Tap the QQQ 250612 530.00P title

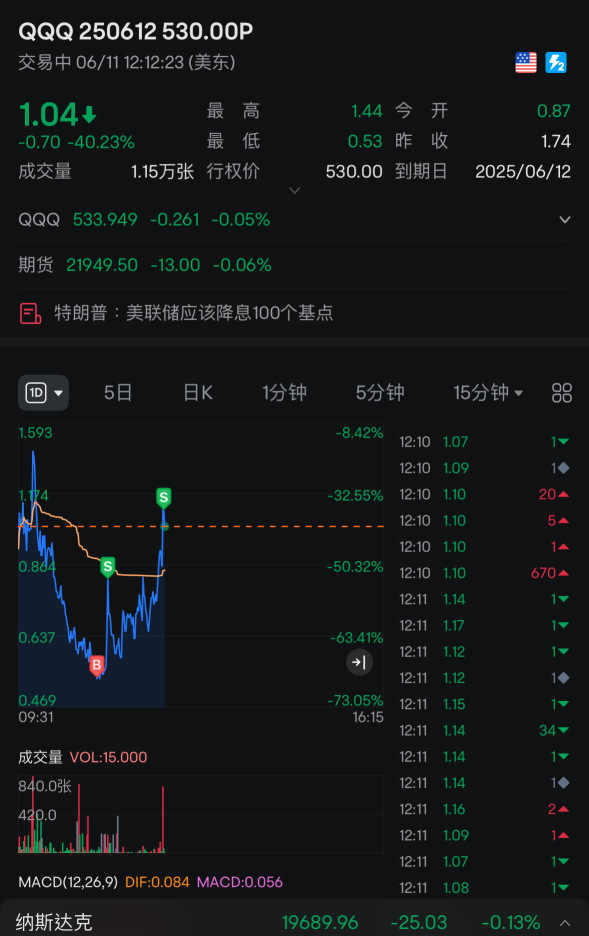[x=136, y=32]
